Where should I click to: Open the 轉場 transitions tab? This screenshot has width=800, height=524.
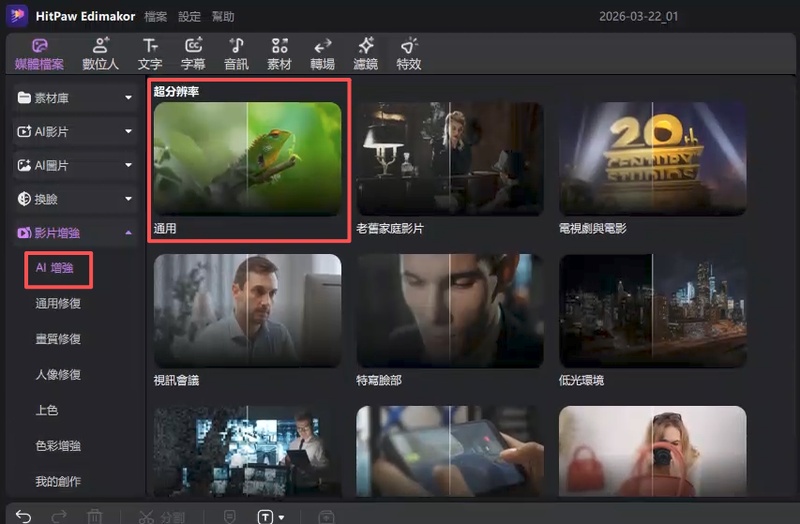(322, 54)
